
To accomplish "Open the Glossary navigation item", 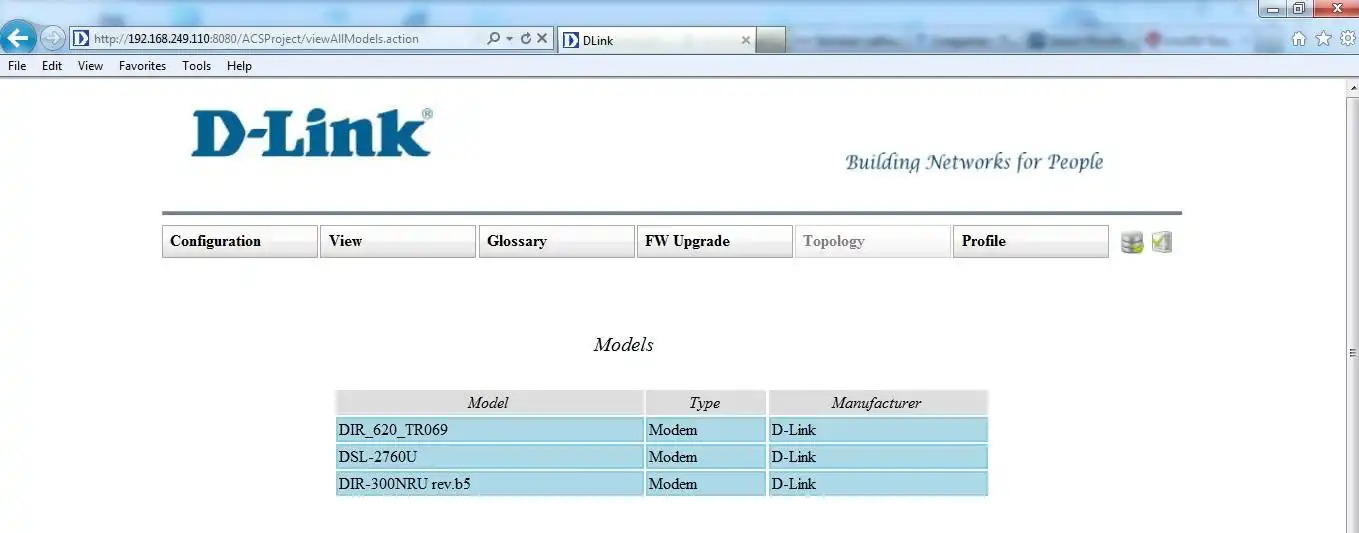I will click(557, 241).
